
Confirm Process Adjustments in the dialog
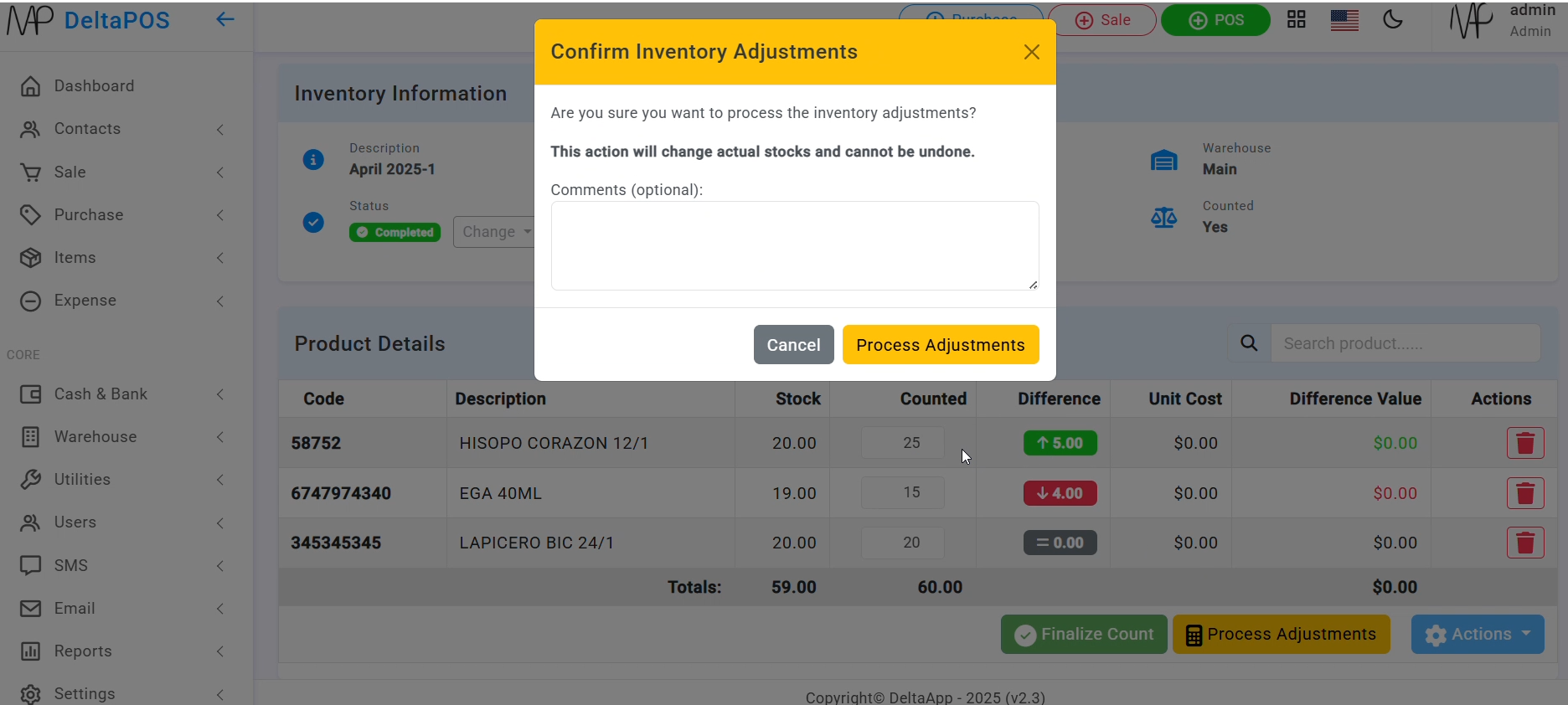940,345
